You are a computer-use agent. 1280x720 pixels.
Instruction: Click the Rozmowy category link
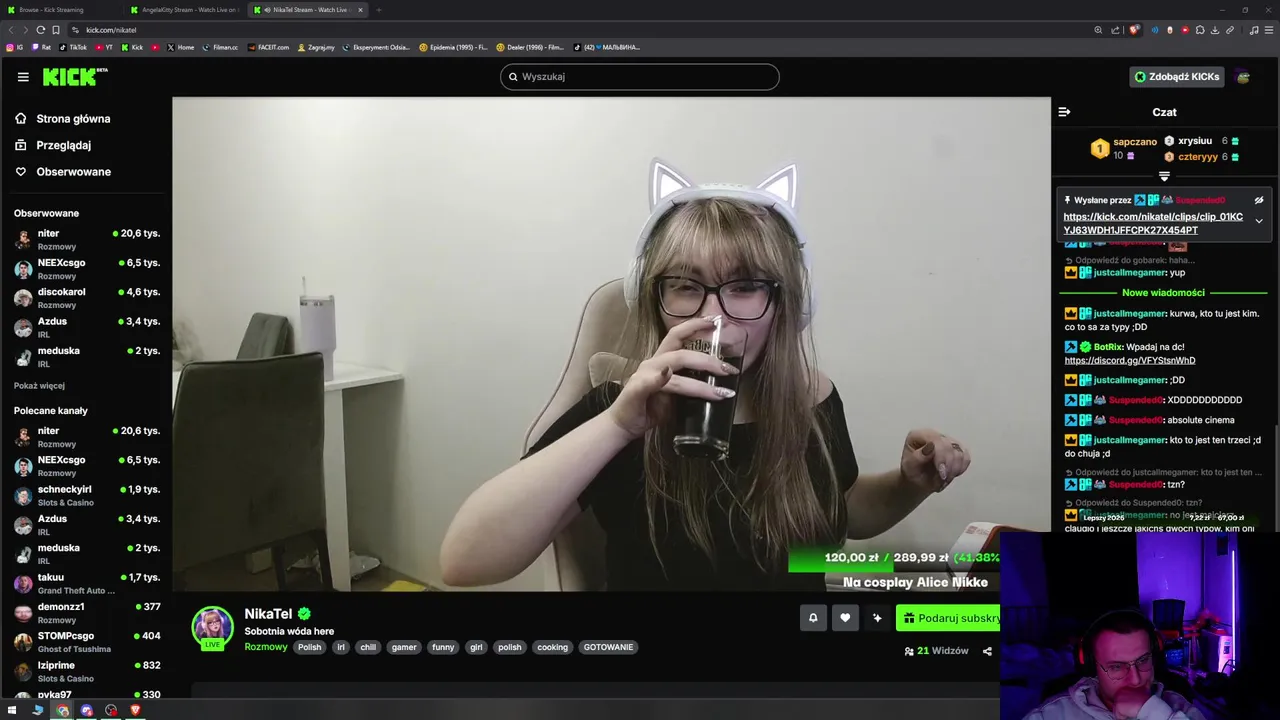click(x=266, y=647)
